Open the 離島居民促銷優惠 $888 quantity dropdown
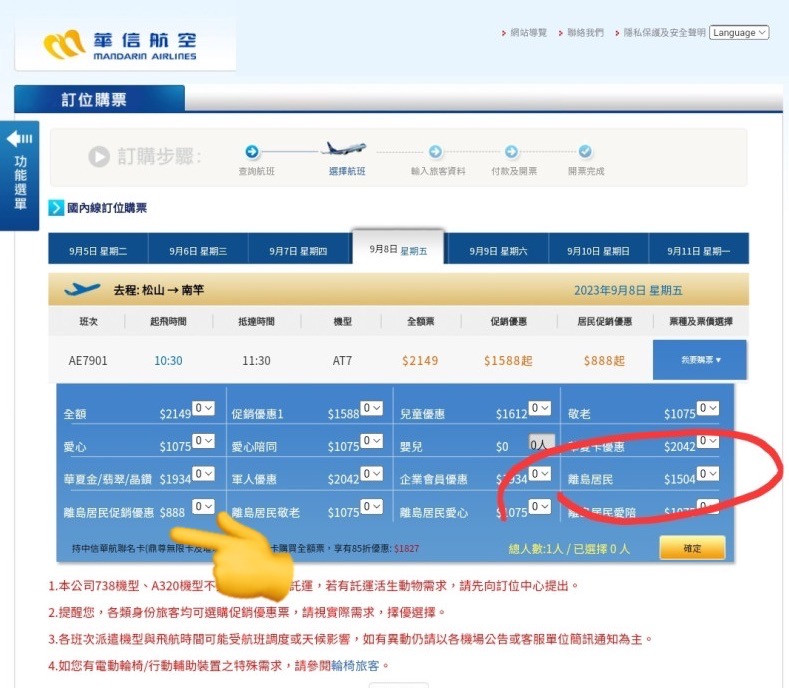 203,506
